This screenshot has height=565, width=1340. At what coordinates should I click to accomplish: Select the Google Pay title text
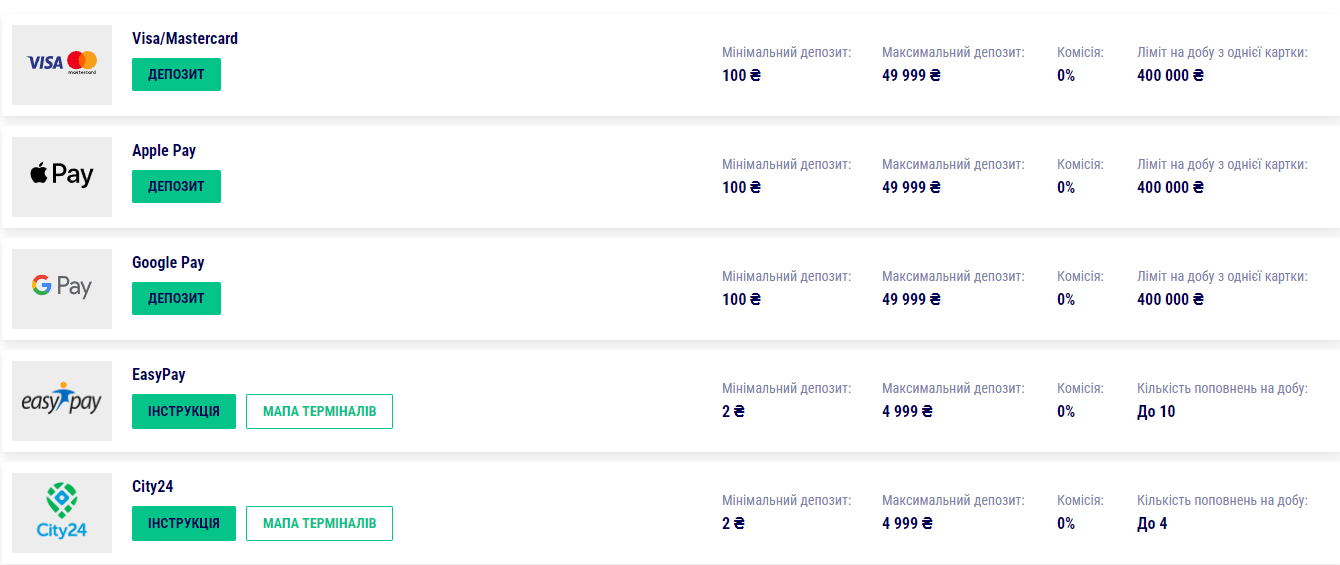[x=168, y=263]
